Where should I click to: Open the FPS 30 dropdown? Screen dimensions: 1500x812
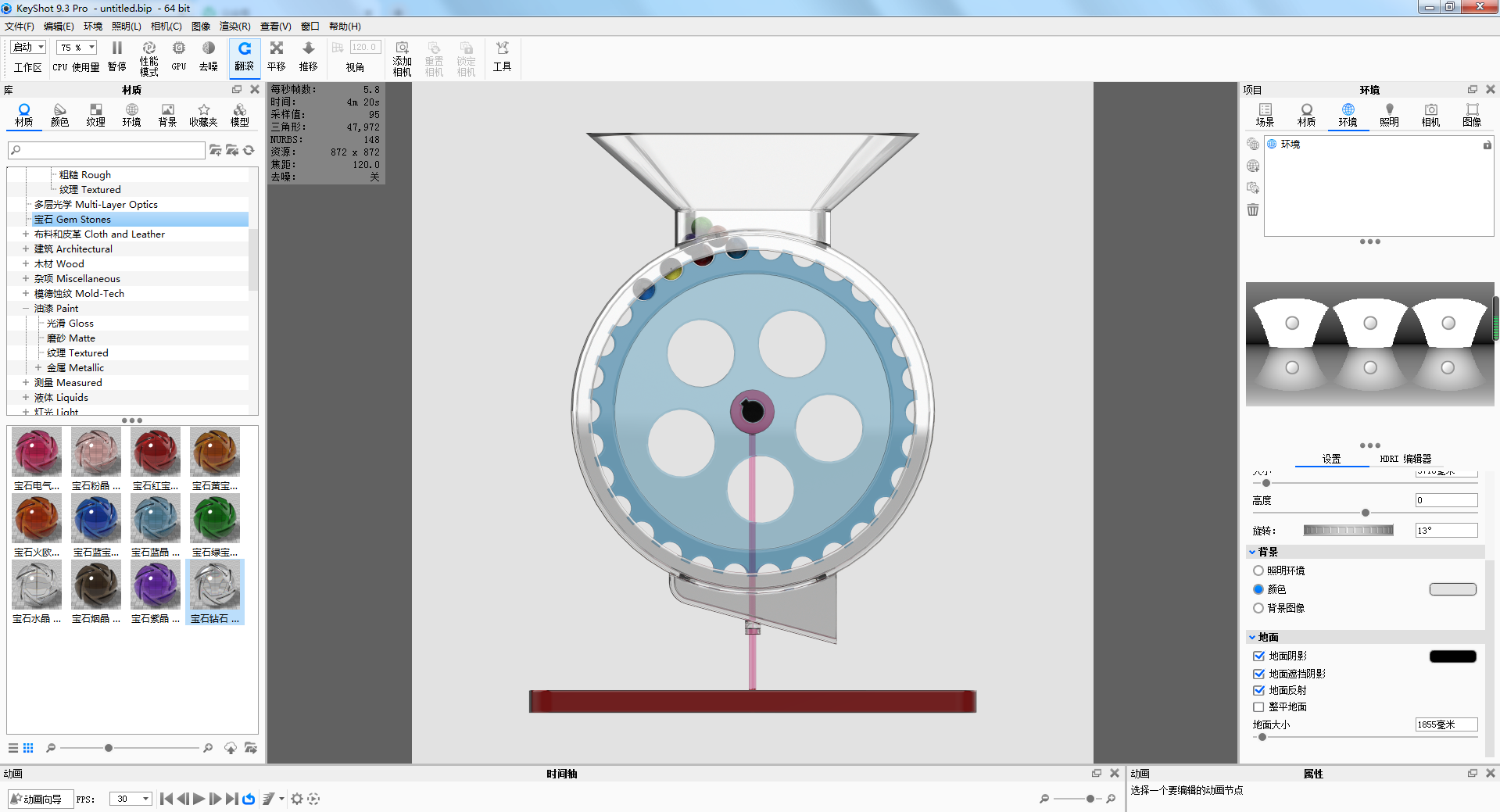pos(131,799)
